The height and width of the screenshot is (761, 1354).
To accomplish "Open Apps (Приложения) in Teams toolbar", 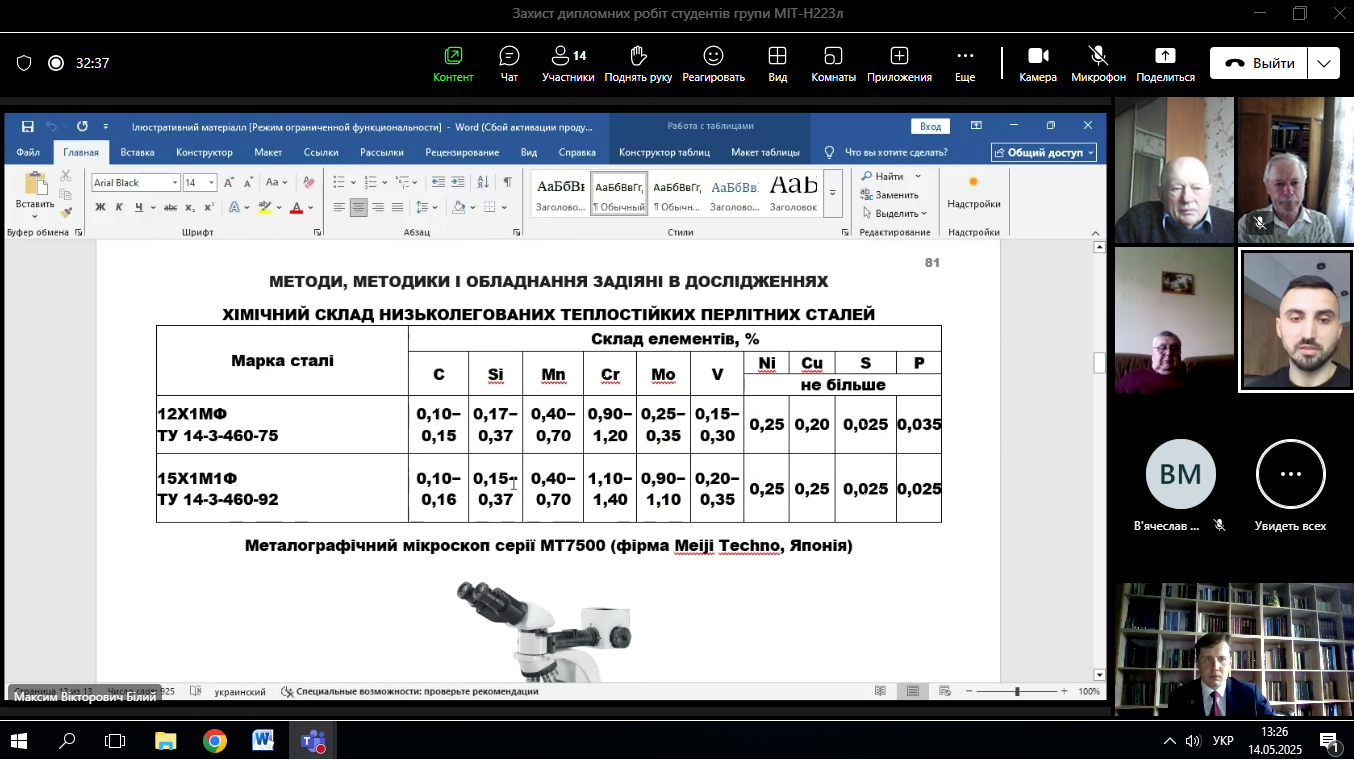I will coord(899,63).
